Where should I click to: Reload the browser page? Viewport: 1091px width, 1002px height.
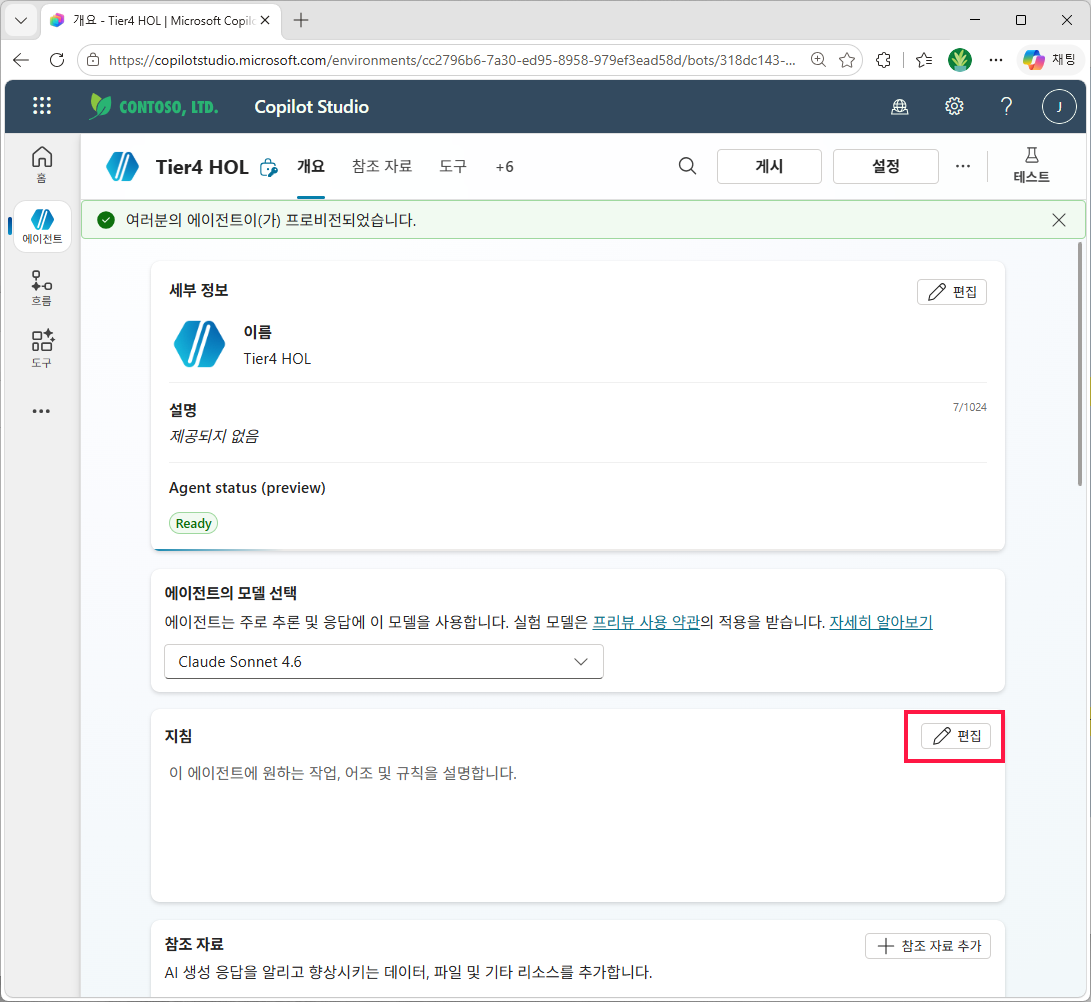coord(57,60)
